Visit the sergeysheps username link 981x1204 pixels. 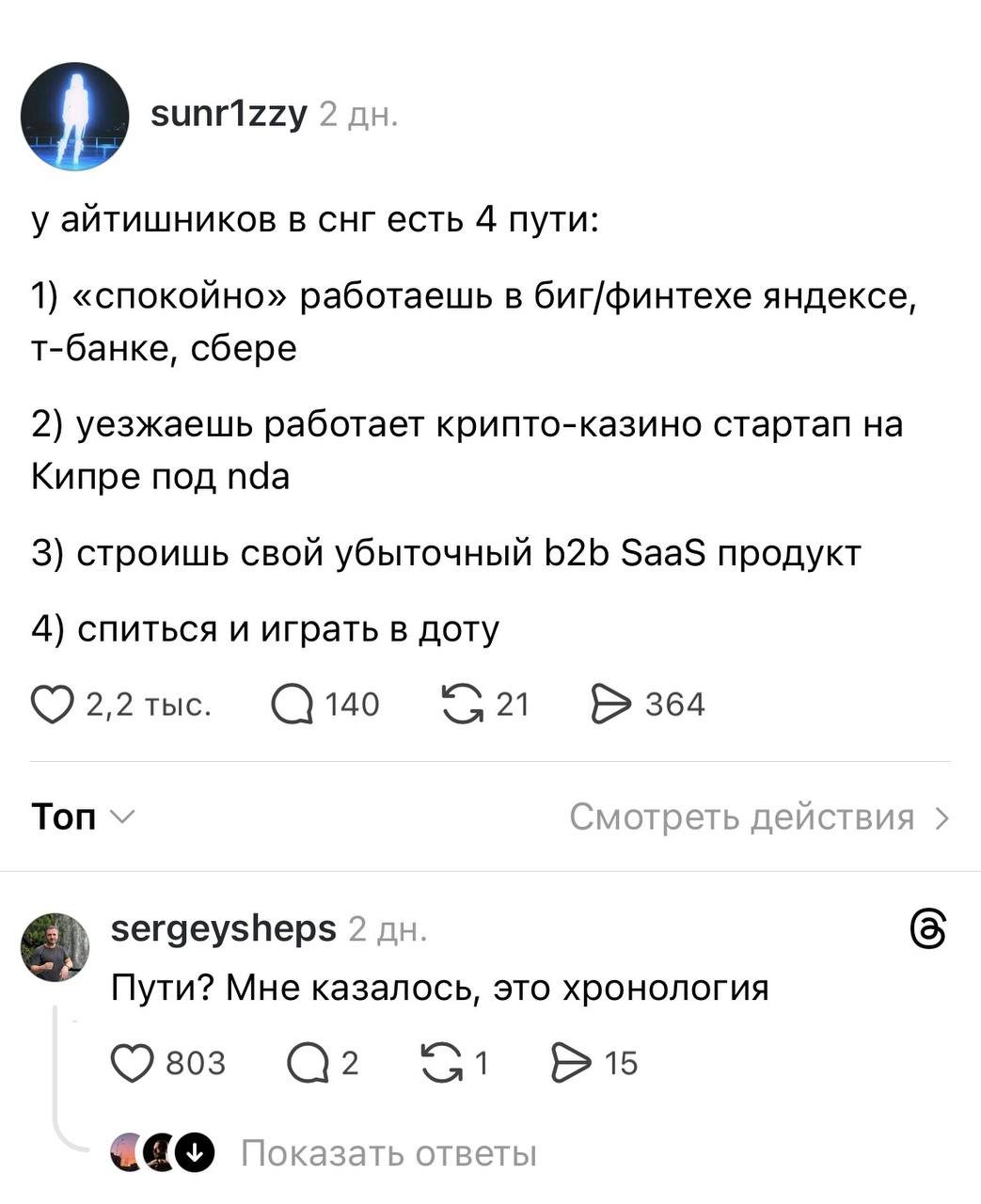[223, 928]
